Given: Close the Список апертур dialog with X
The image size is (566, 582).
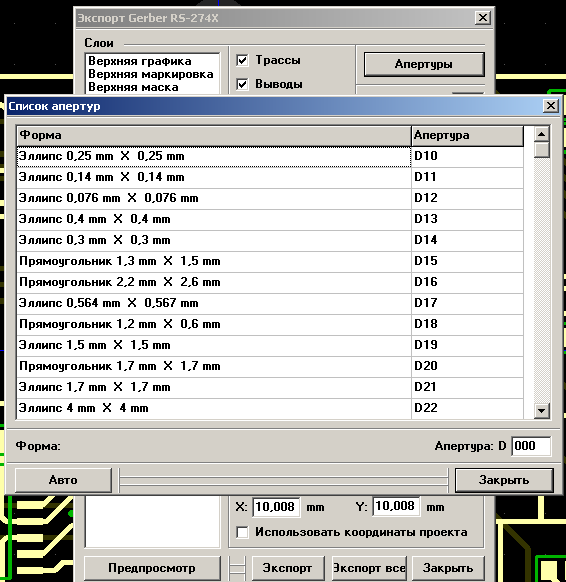Looking at the screenshot, I should (550, 106).
